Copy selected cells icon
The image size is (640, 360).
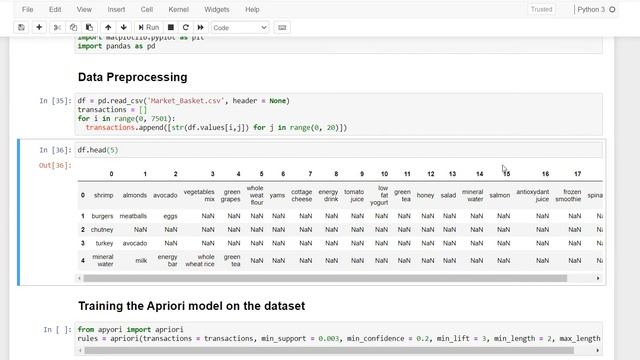pos(73,27)
